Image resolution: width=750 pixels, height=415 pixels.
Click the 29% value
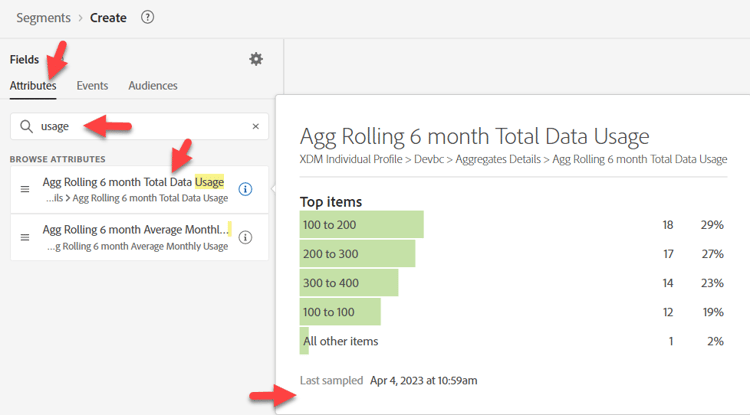point(712,225)
